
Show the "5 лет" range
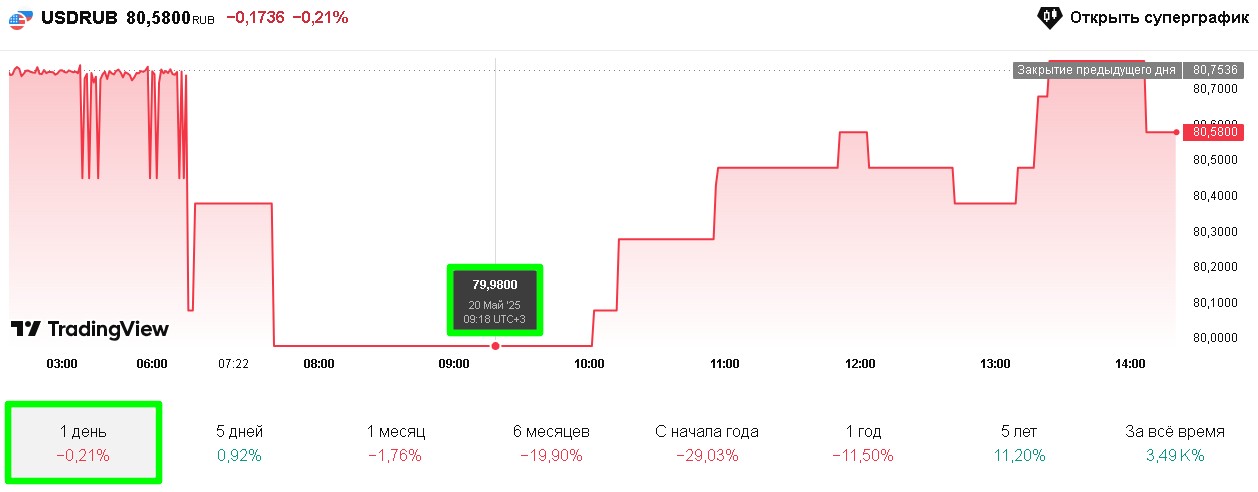(1019, 443)
